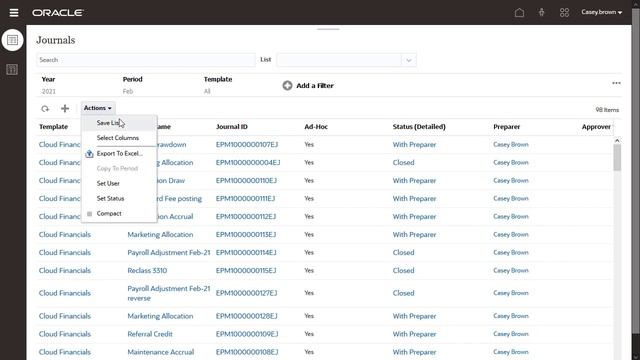Open the Year 2021 filter
Image resolution: width=640 pixels, height=360 pixels.
pos(49,85)
